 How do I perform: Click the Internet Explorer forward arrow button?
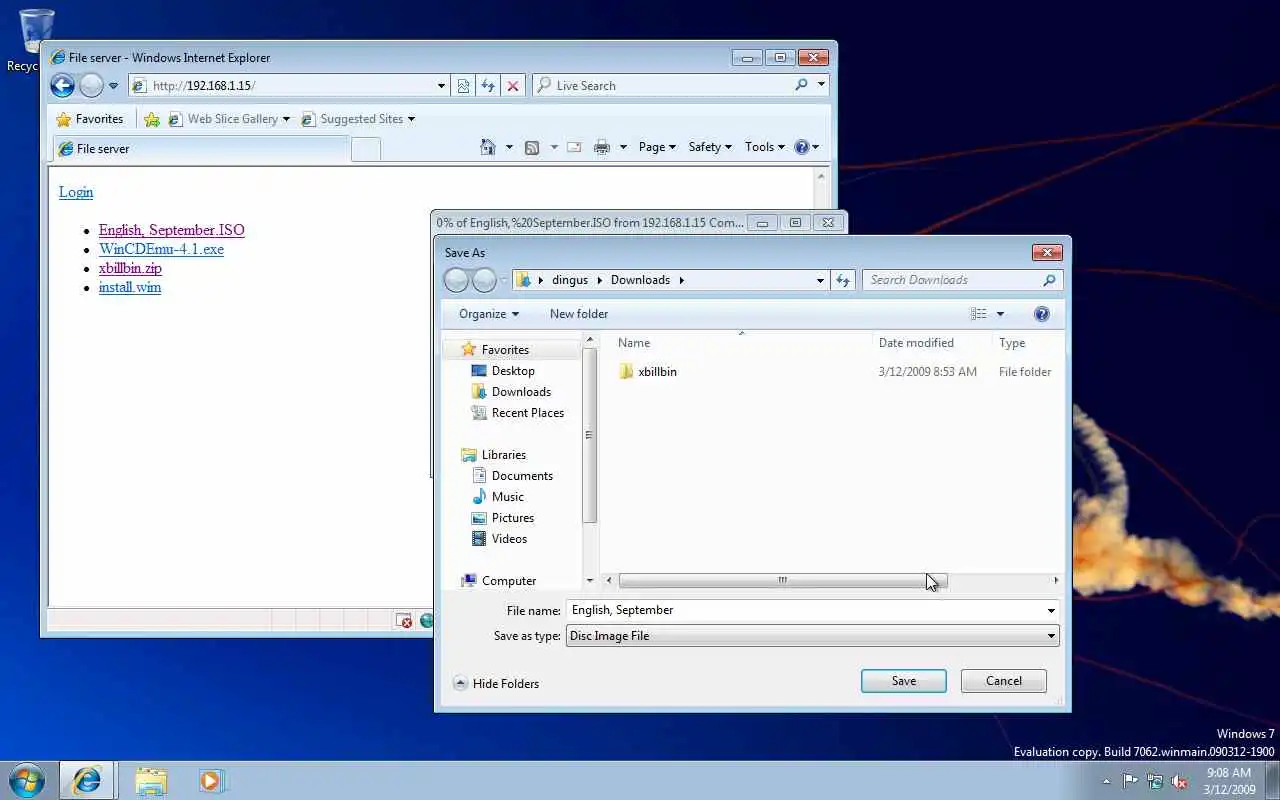(91, 86)
